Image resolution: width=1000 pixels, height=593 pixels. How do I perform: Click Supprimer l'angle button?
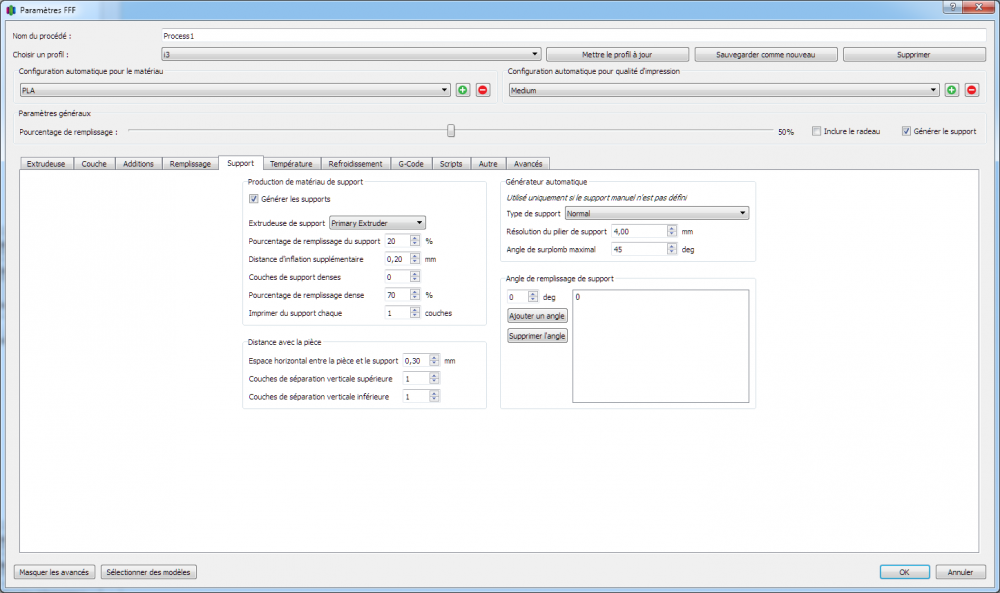point(537,336)
